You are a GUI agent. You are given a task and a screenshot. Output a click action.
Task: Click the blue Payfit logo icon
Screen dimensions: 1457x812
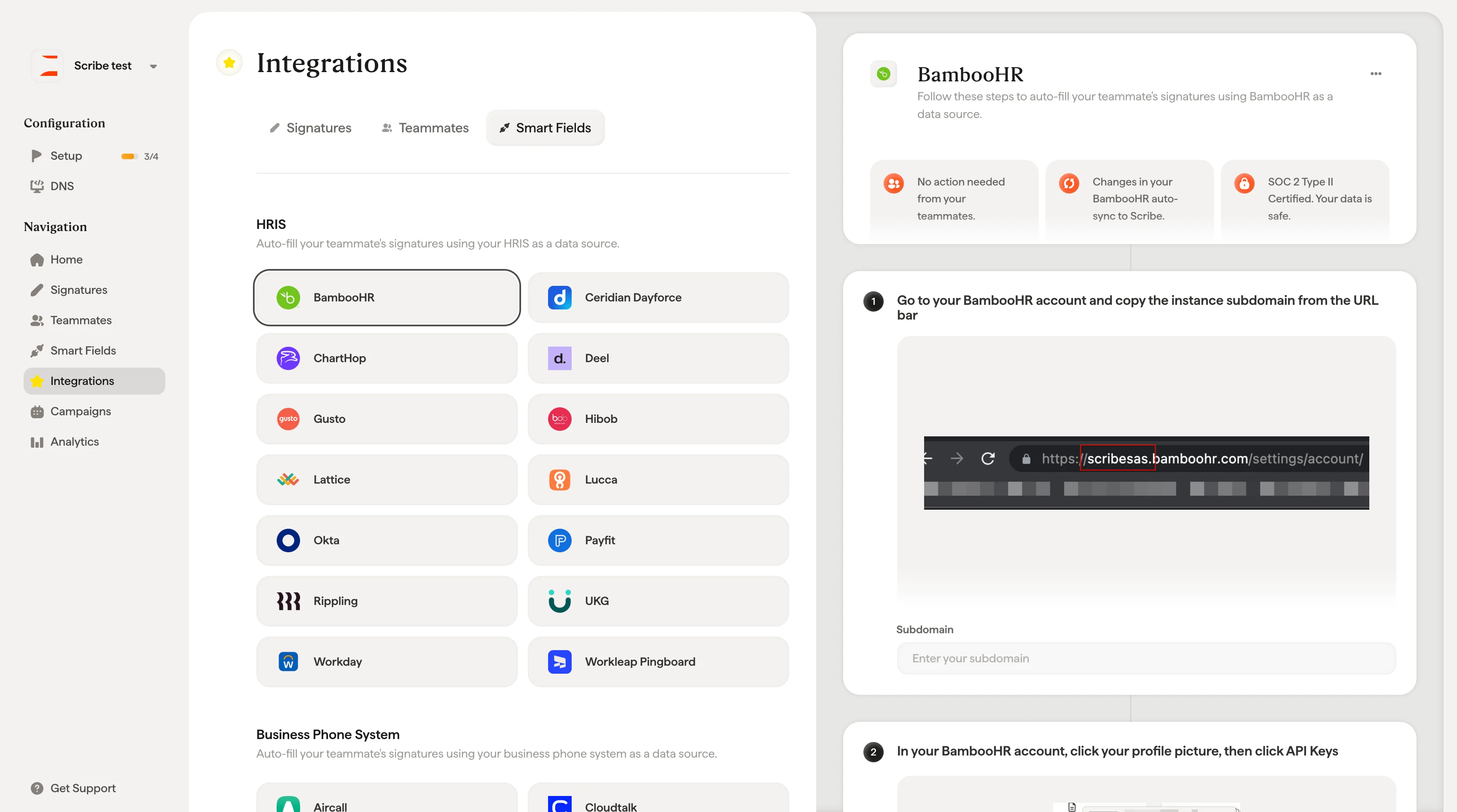point(559,540)
